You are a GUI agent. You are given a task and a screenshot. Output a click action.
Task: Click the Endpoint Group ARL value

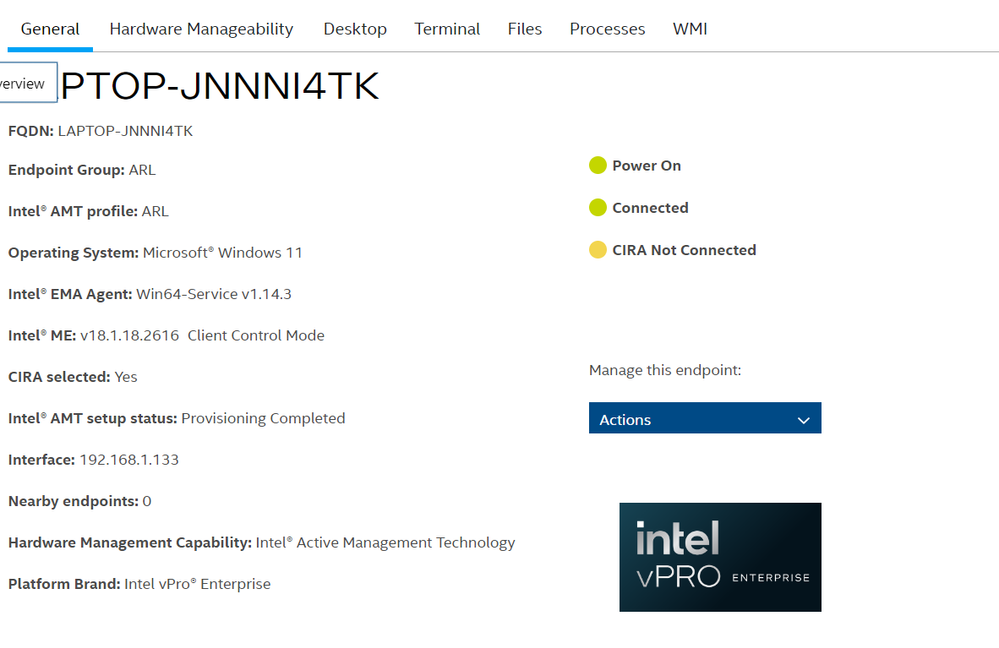142,170
